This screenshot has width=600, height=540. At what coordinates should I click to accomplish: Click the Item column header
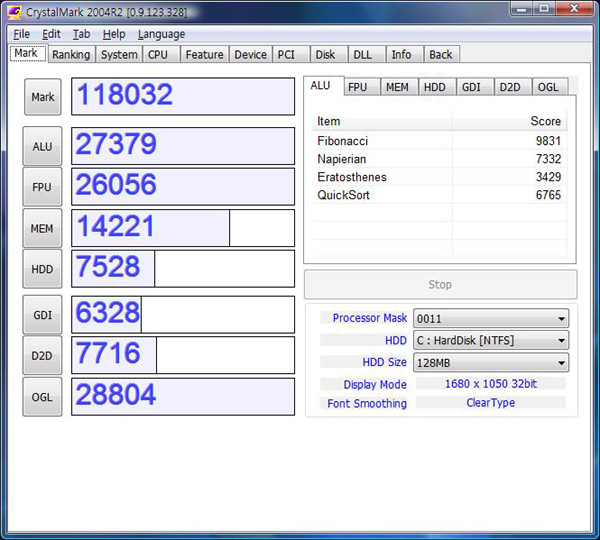tap(382, 121)
